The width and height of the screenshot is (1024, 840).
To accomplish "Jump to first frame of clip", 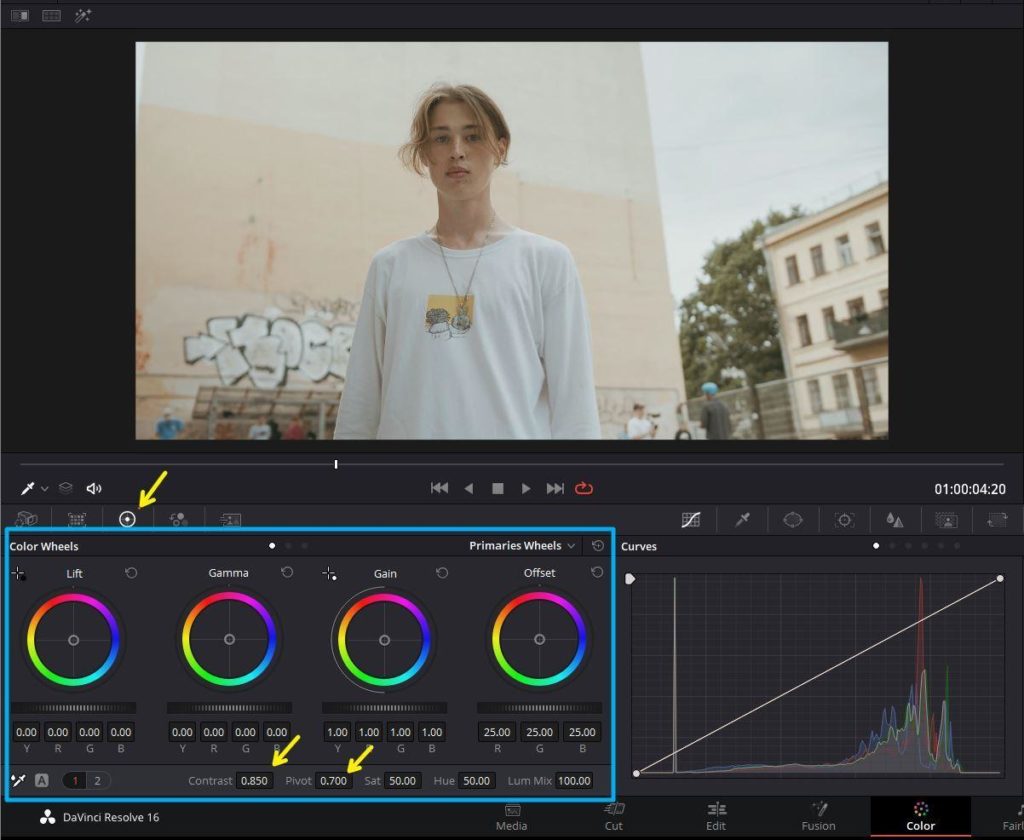I will click(x=440, y=488).
